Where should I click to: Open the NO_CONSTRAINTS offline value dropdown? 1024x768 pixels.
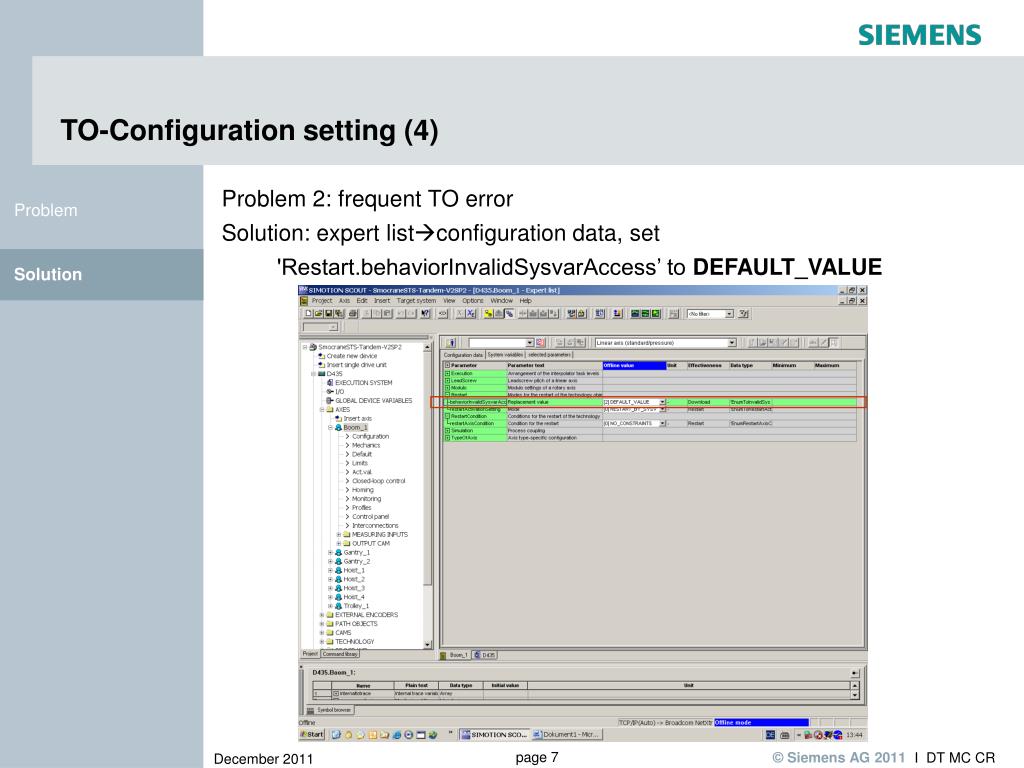(662, 424)
